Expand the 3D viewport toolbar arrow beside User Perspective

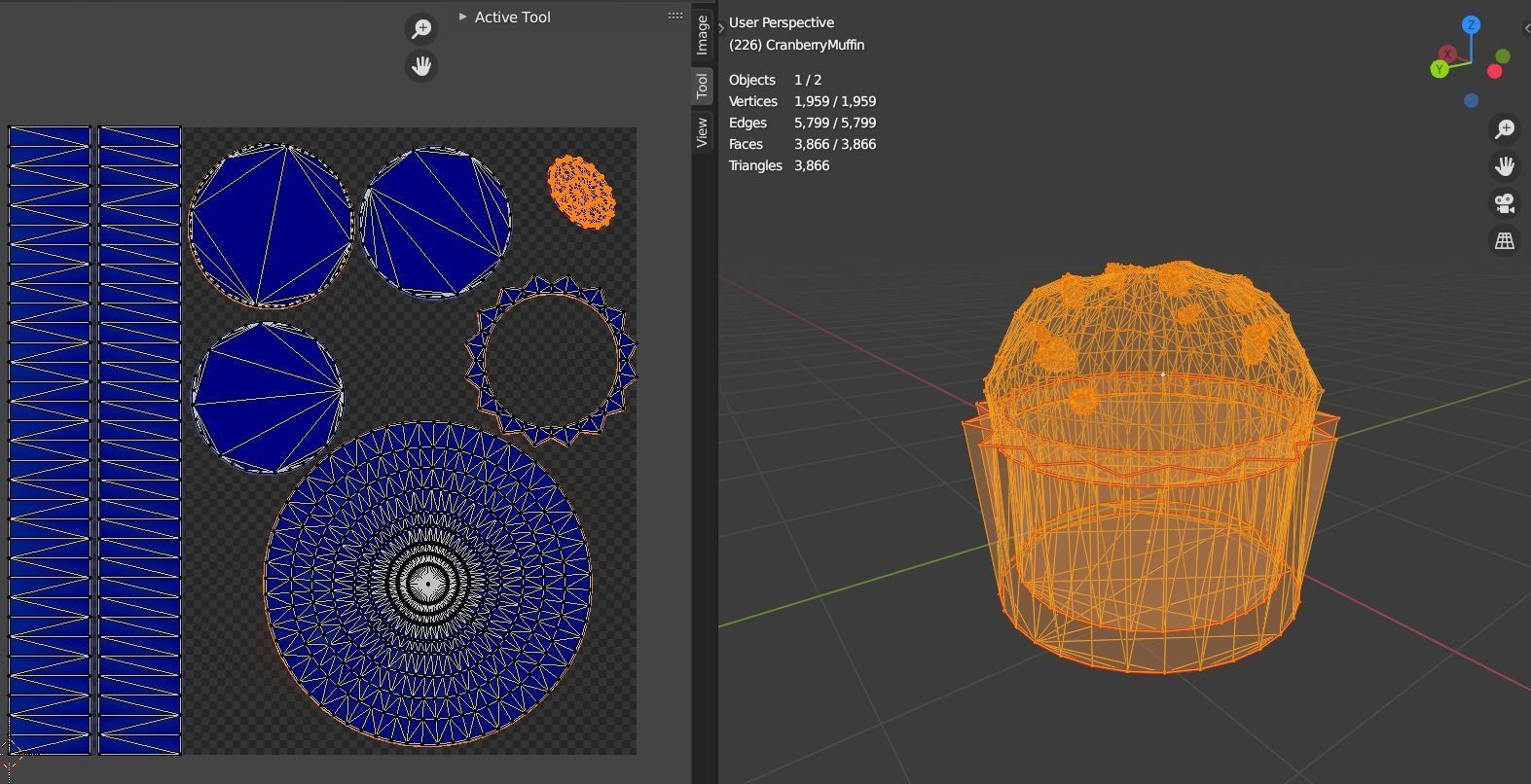click(x=721, y=28)
